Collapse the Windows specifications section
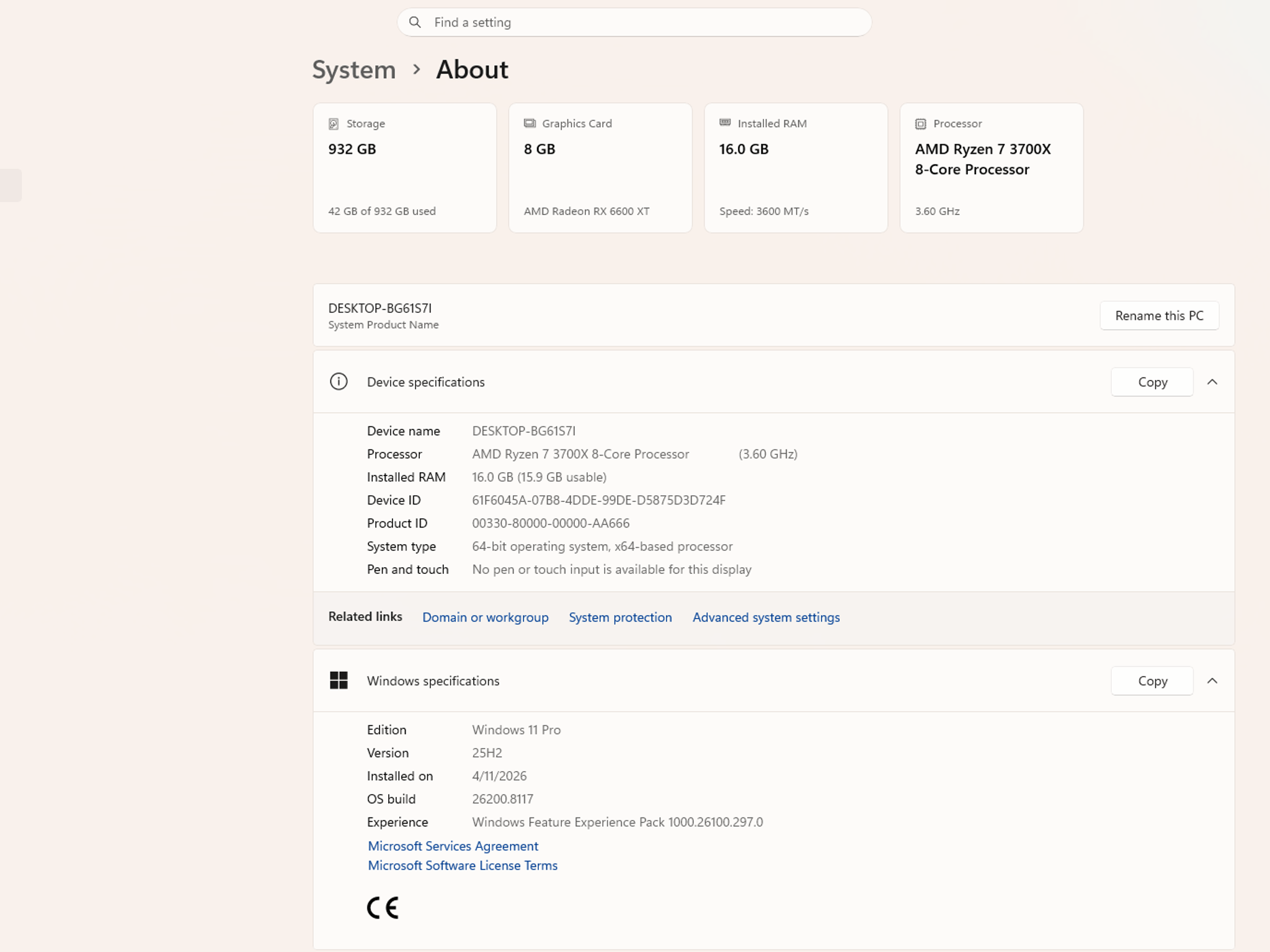Image resolution: width=1270 pixels, height=952 pixels. click(1212, 681)
